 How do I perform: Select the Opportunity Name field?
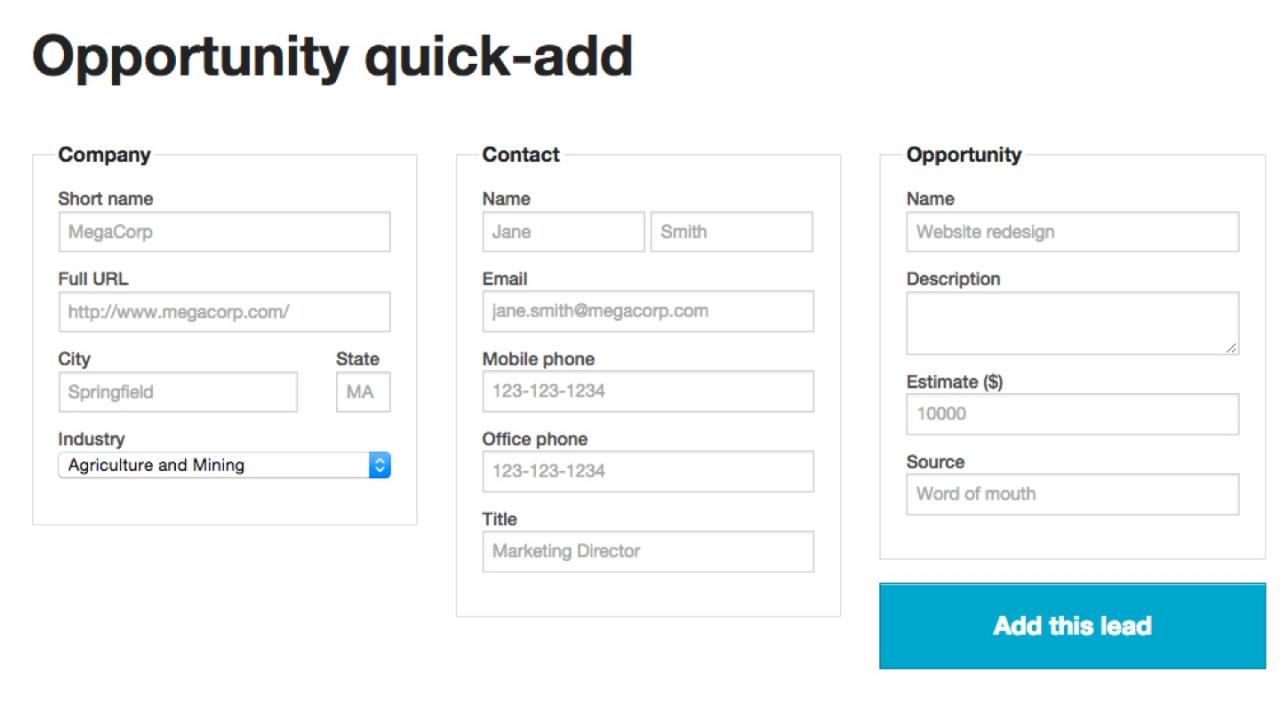[1072, 232]
